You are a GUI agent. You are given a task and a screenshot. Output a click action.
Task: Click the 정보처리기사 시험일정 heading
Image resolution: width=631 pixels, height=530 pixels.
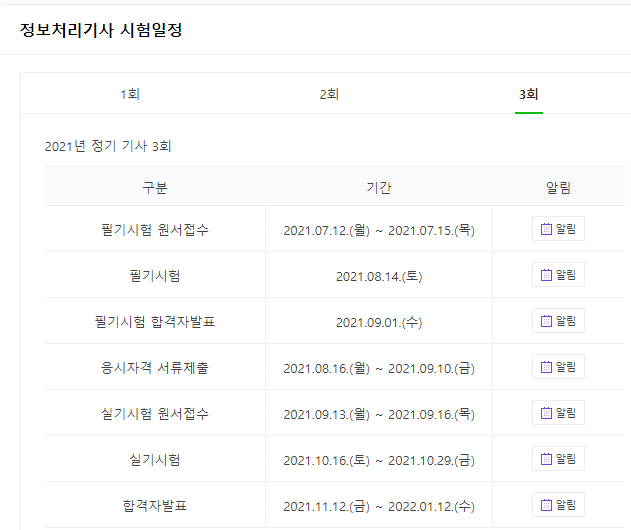pos(101,30)
